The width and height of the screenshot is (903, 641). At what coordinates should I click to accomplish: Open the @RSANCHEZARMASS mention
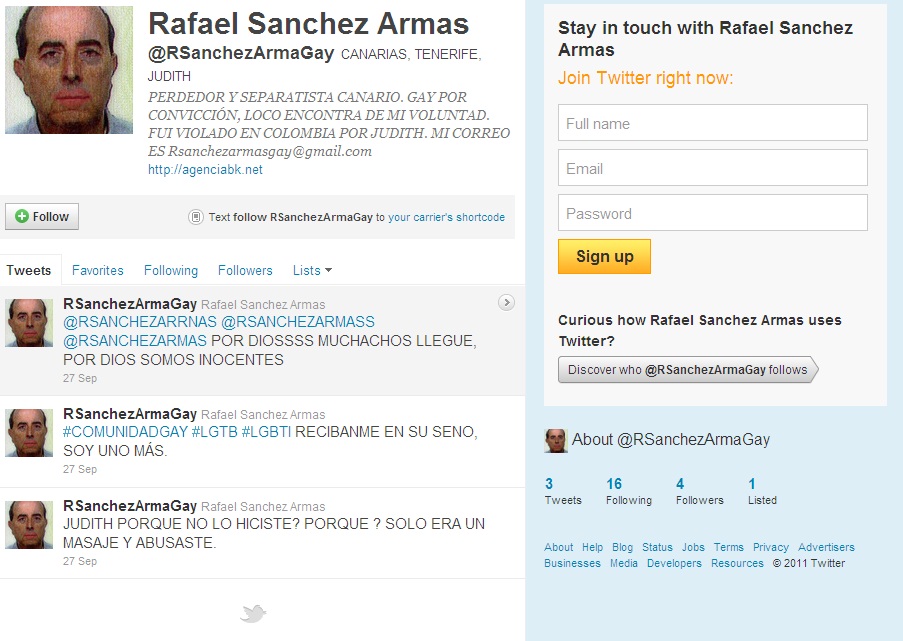tap(298, 321)
